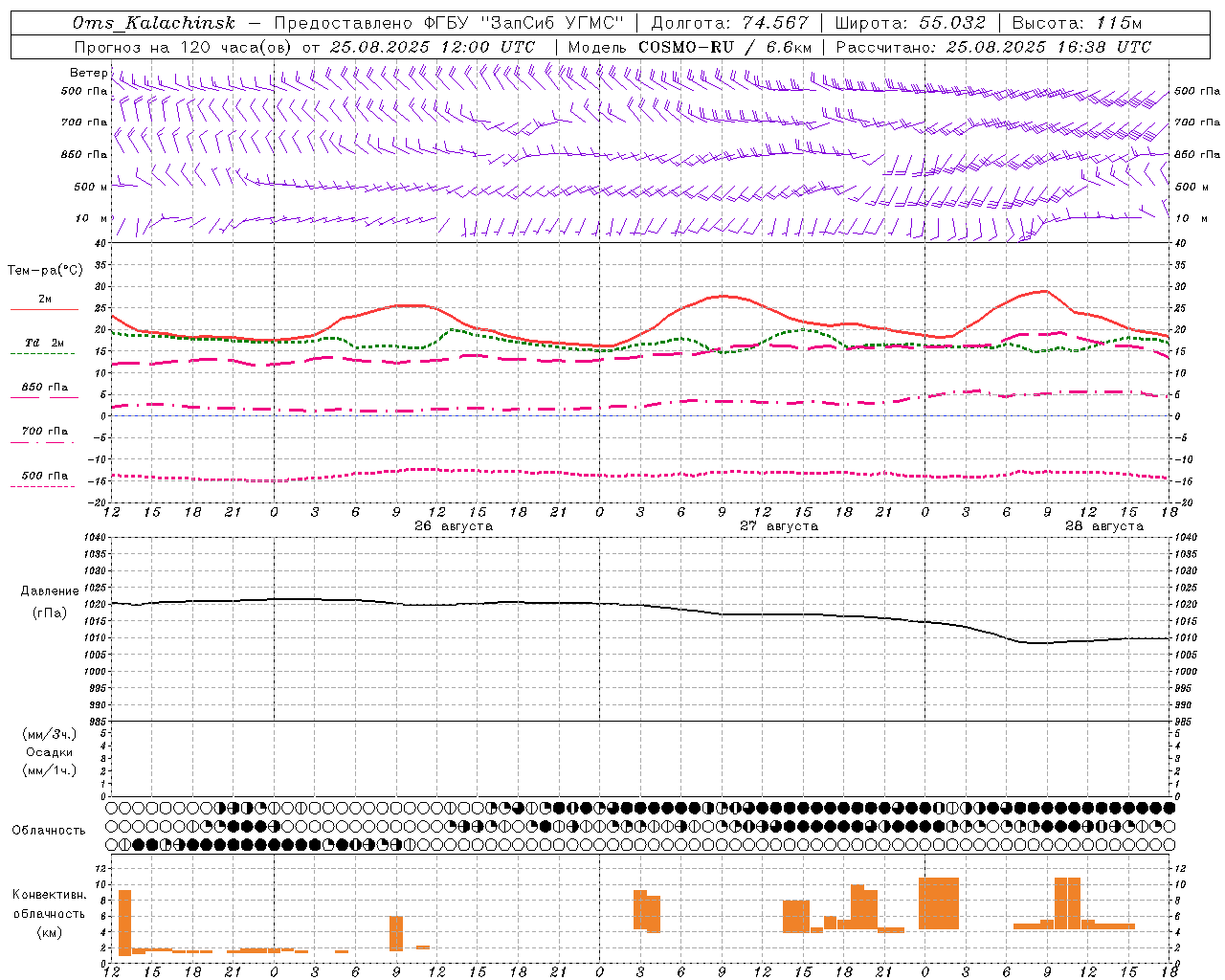Click the right '700 гПа' wind level label

click(1197, 122)
